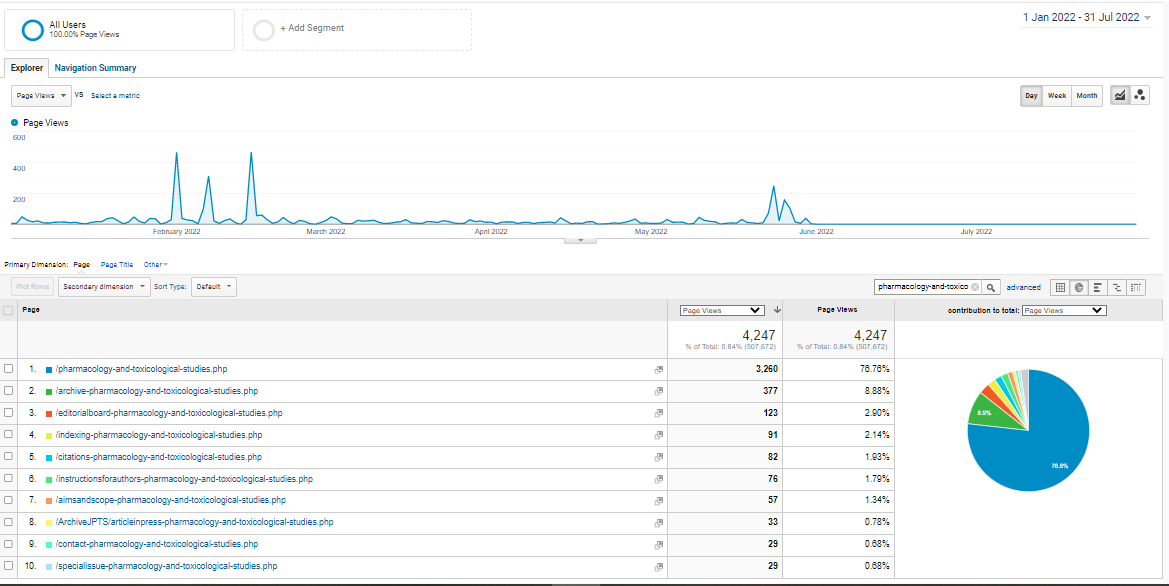This screenshot has height=586, width=1169.
Task: Clear the table search filter text
Action: 975,287
